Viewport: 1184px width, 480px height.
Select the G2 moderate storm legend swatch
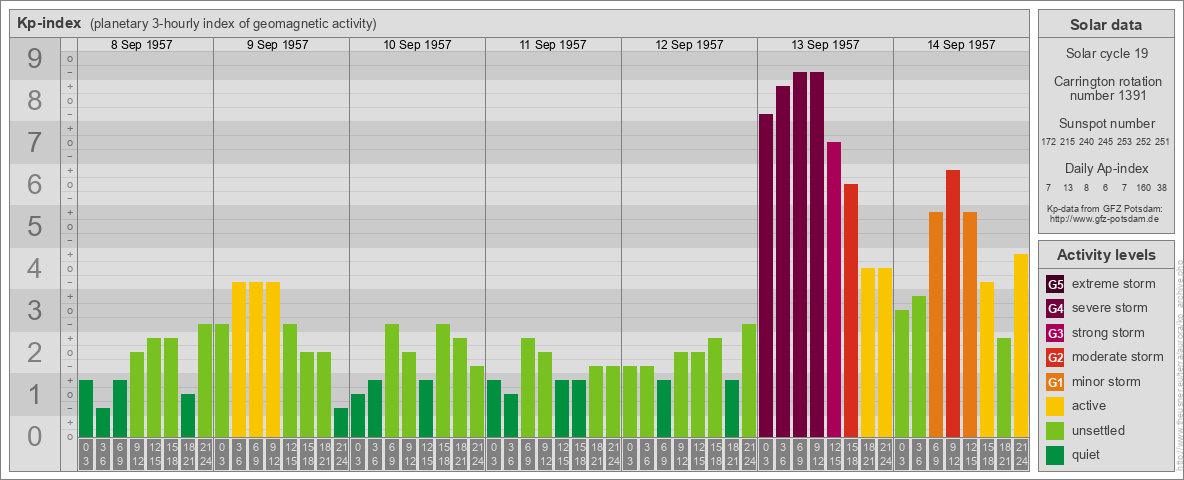(1055, 357)
